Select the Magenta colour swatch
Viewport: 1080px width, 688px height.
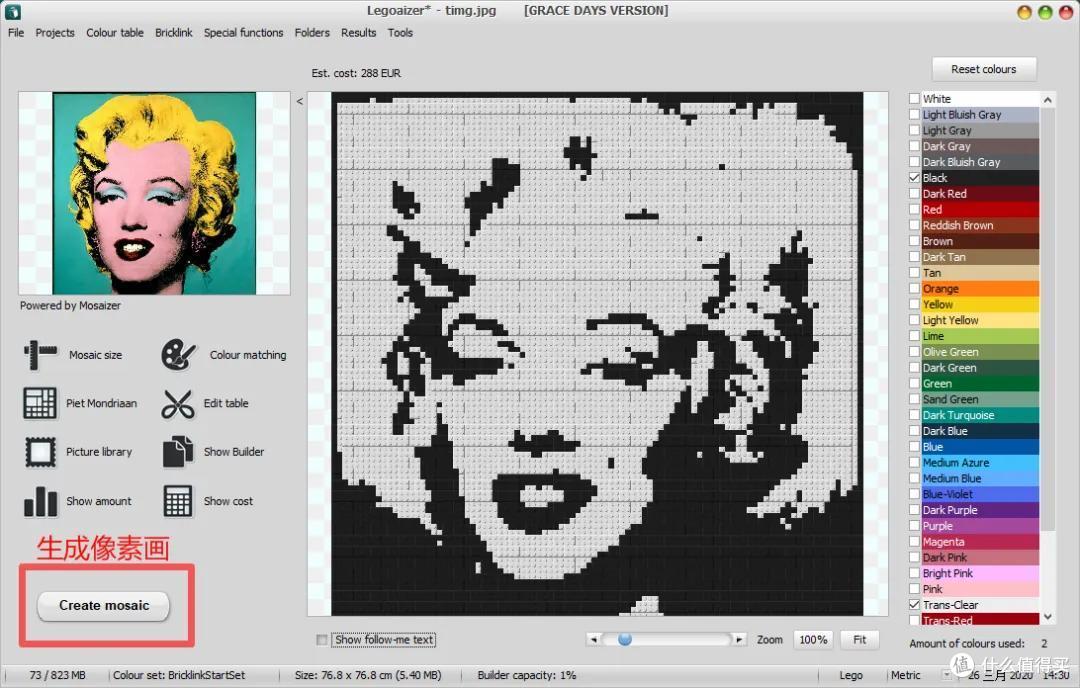click(980, 542)
